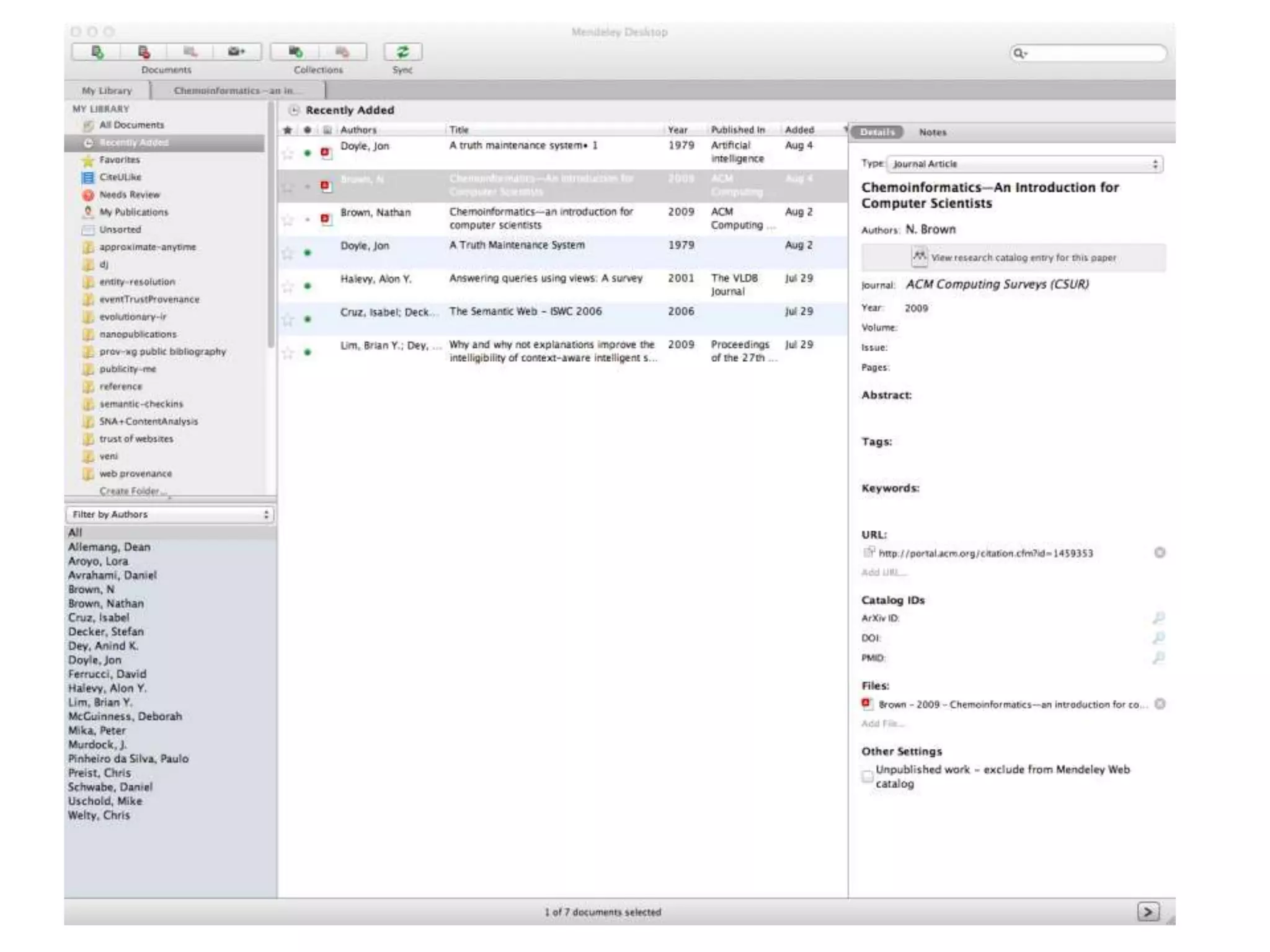Switch to the Notes tab
Screen dimensions: 1270x952
(932, 132)
